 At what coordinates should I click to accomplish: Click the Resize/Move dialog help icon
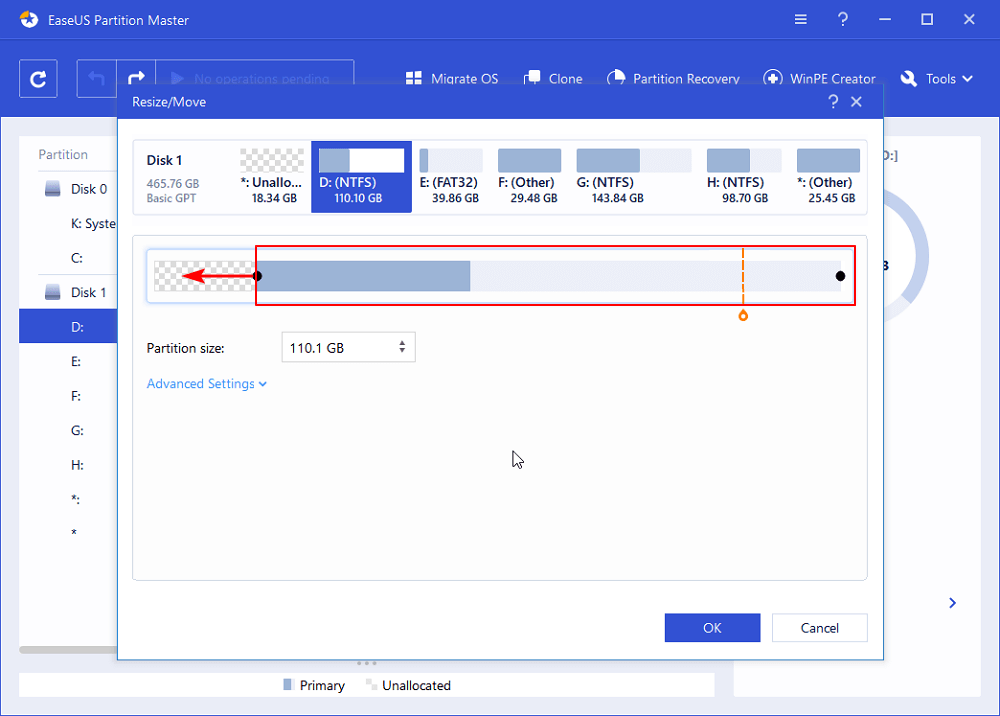[x=833, y=102]
